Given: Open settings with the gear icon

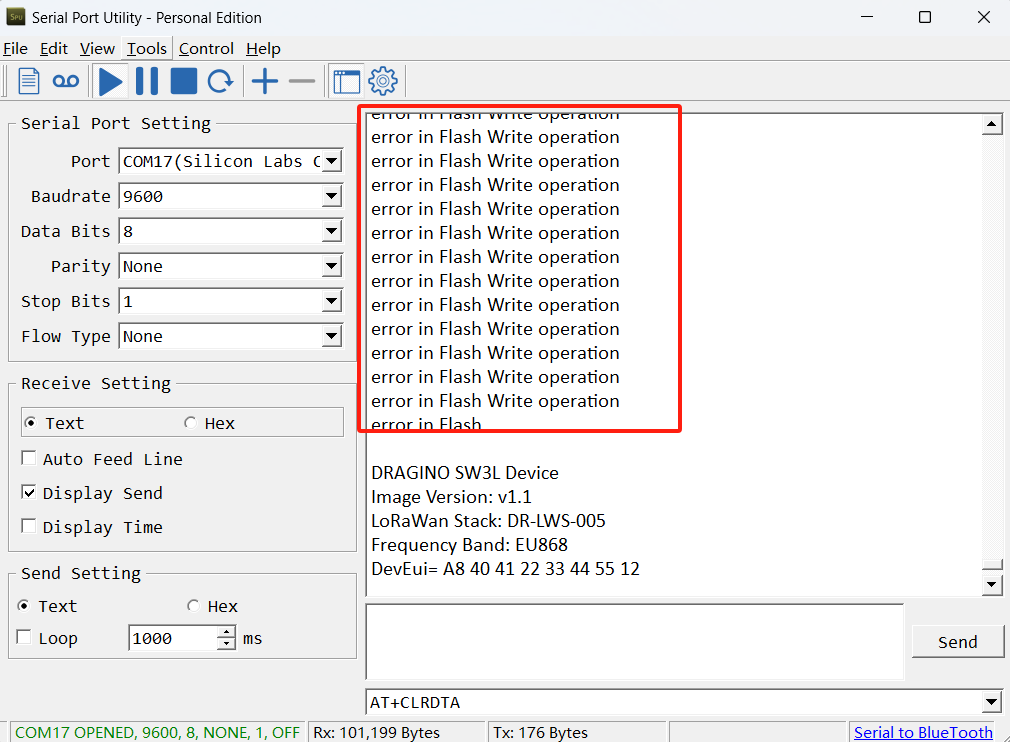Looking at the screenshot, I should tap(383, 81).
